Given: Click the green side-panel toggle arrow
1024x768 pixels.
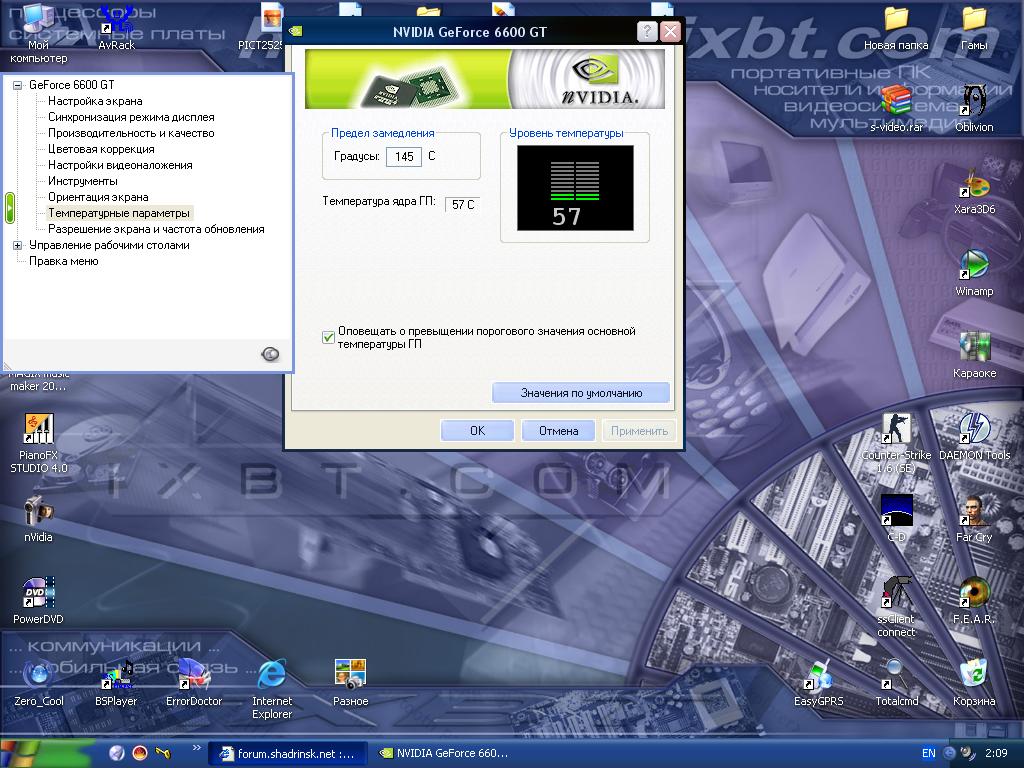Looking at the screenshot, I should (10, 208).
